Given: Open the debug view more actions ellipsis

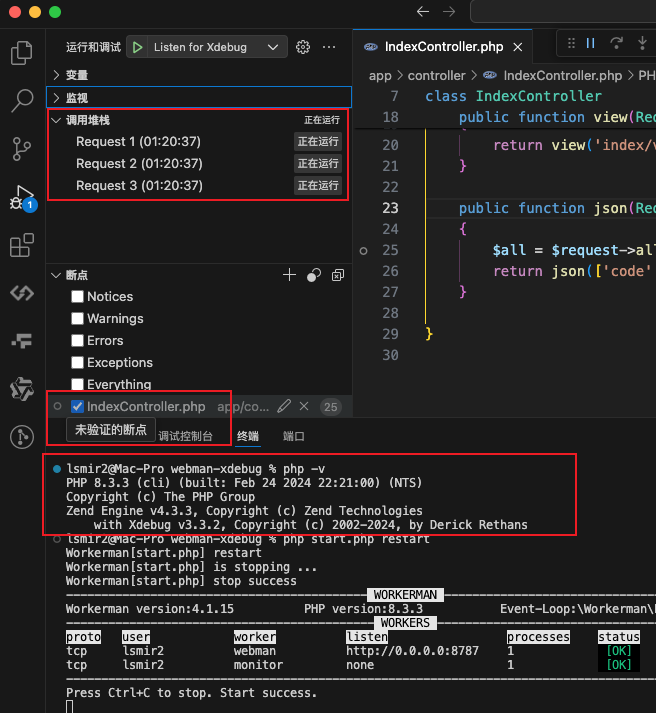Looking at the screenshot, I should [329, 47].
